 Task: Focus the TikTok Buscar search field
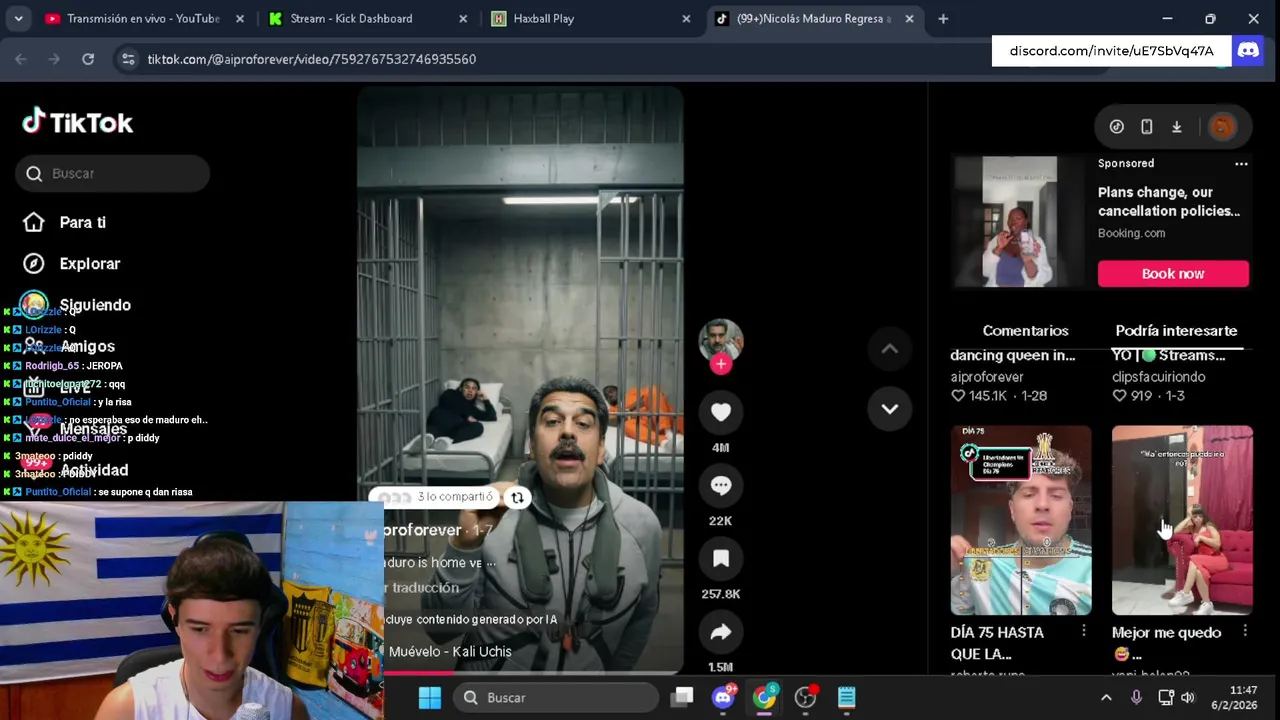[x=112, y=173]
